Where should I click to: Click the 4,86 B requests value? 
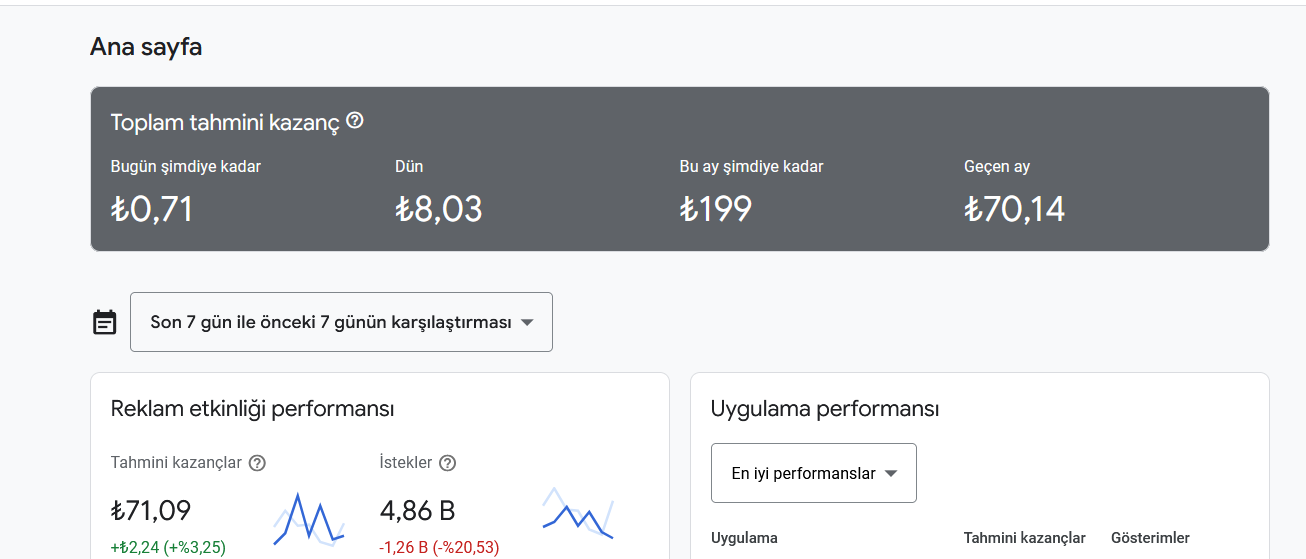pos(418,511)
